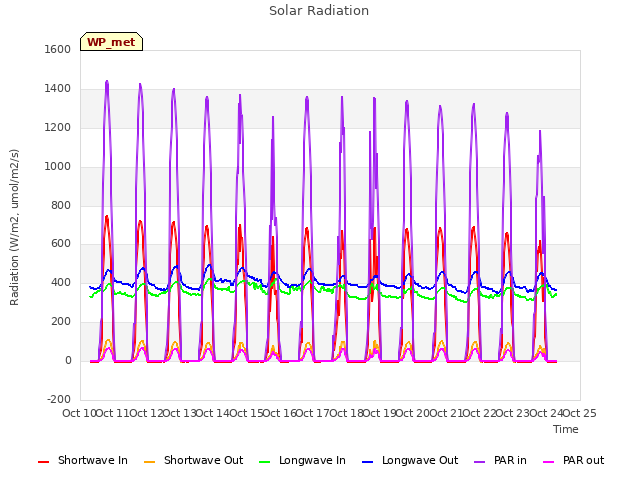Click the WP_met annotation label
640x480 pixels.
(111, 42)
